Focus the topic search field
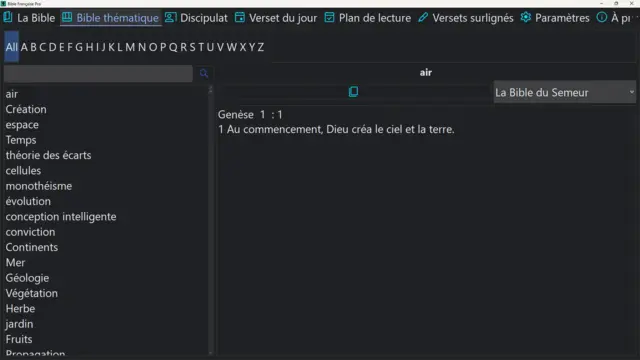 coord(98,74)
